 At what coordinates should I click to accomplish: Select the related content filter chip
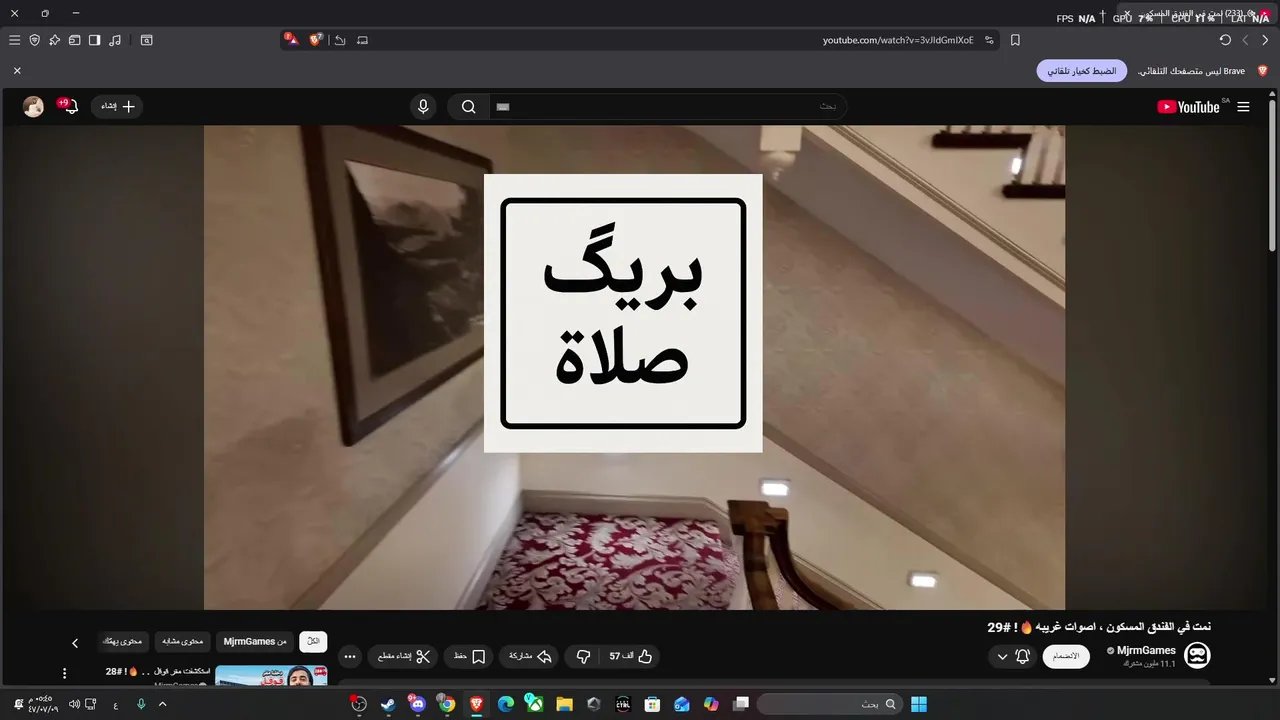coord(183,641)
